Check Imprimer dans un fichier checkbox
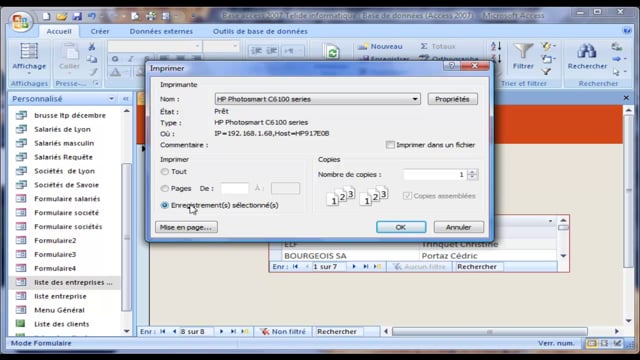The height and width of the screenshot is (360, 640). click(390, 145)
